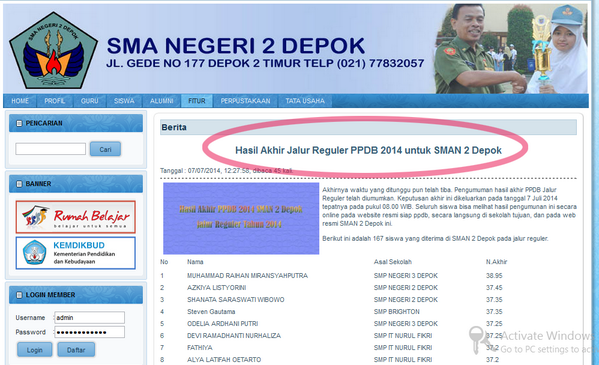Click the header photo of officer and student
This screenshot has width=599, height=365.
tap(511, 49)
